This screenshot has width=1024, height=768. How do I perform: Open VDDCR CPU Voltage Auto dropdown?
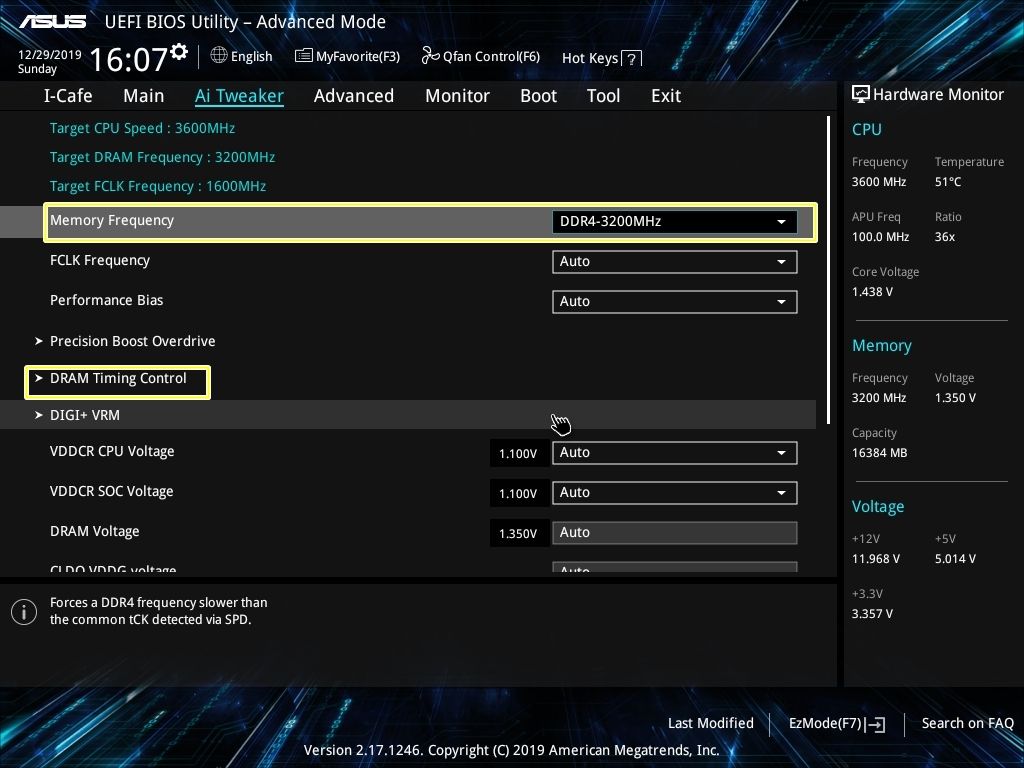click(675, 453)
